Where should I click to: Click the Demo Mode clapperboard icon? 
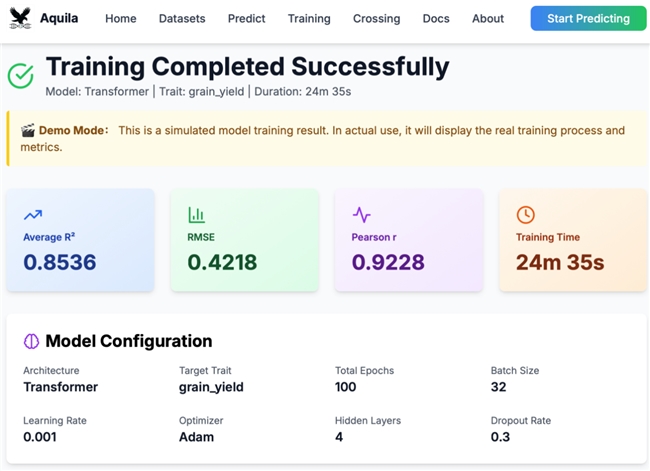pos(28,130)
